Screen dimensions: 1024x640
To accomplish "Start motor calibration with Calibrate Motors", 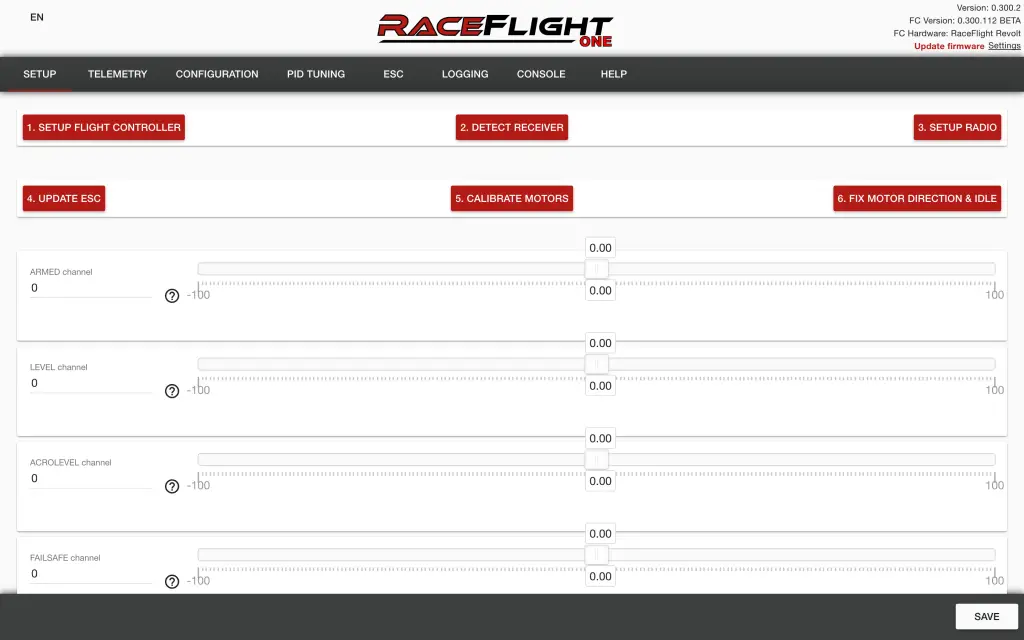I will click(x=511, y=198).
